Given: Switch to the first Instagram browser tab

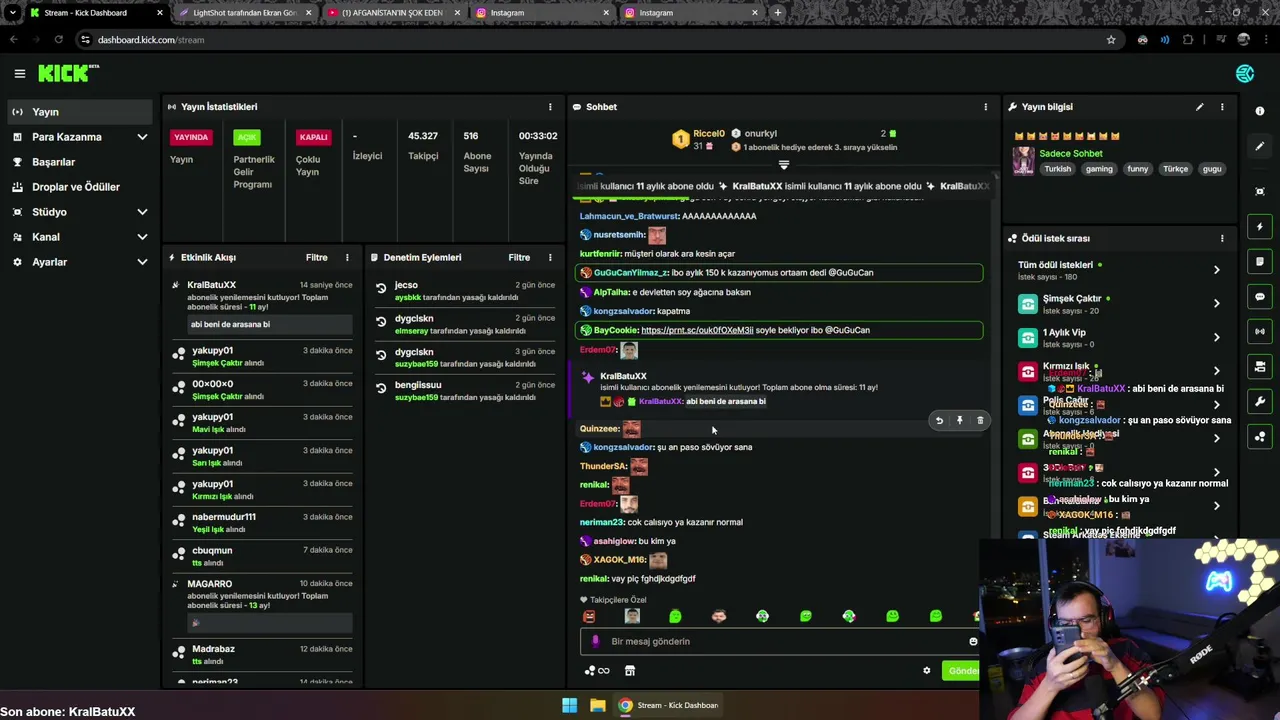Looking at the screenshot, I should 541,13.
